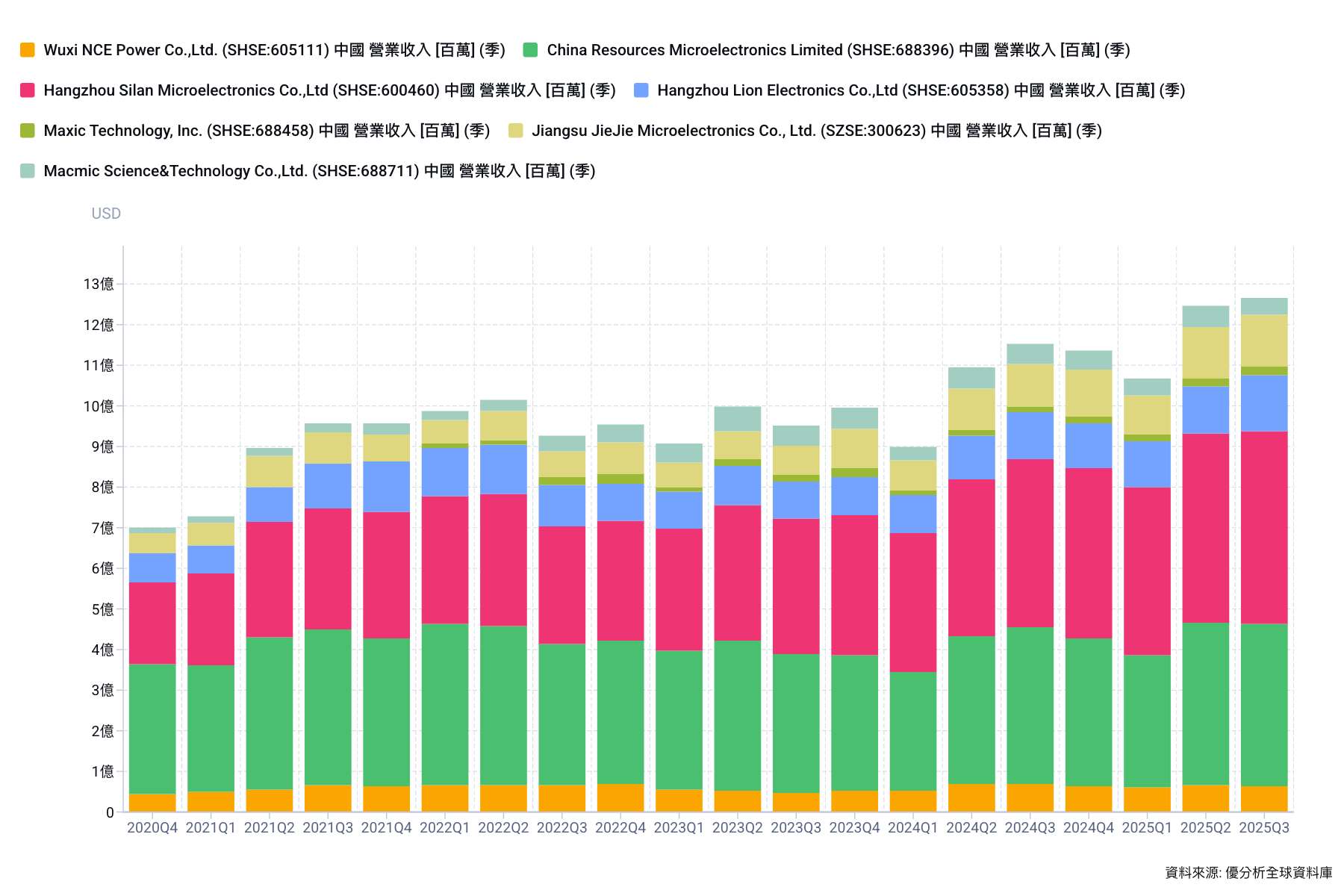The image size is (1344, 896).
Task: Click the olive Maxic Technology legend swatch
Action: click(x=28, y=131)
